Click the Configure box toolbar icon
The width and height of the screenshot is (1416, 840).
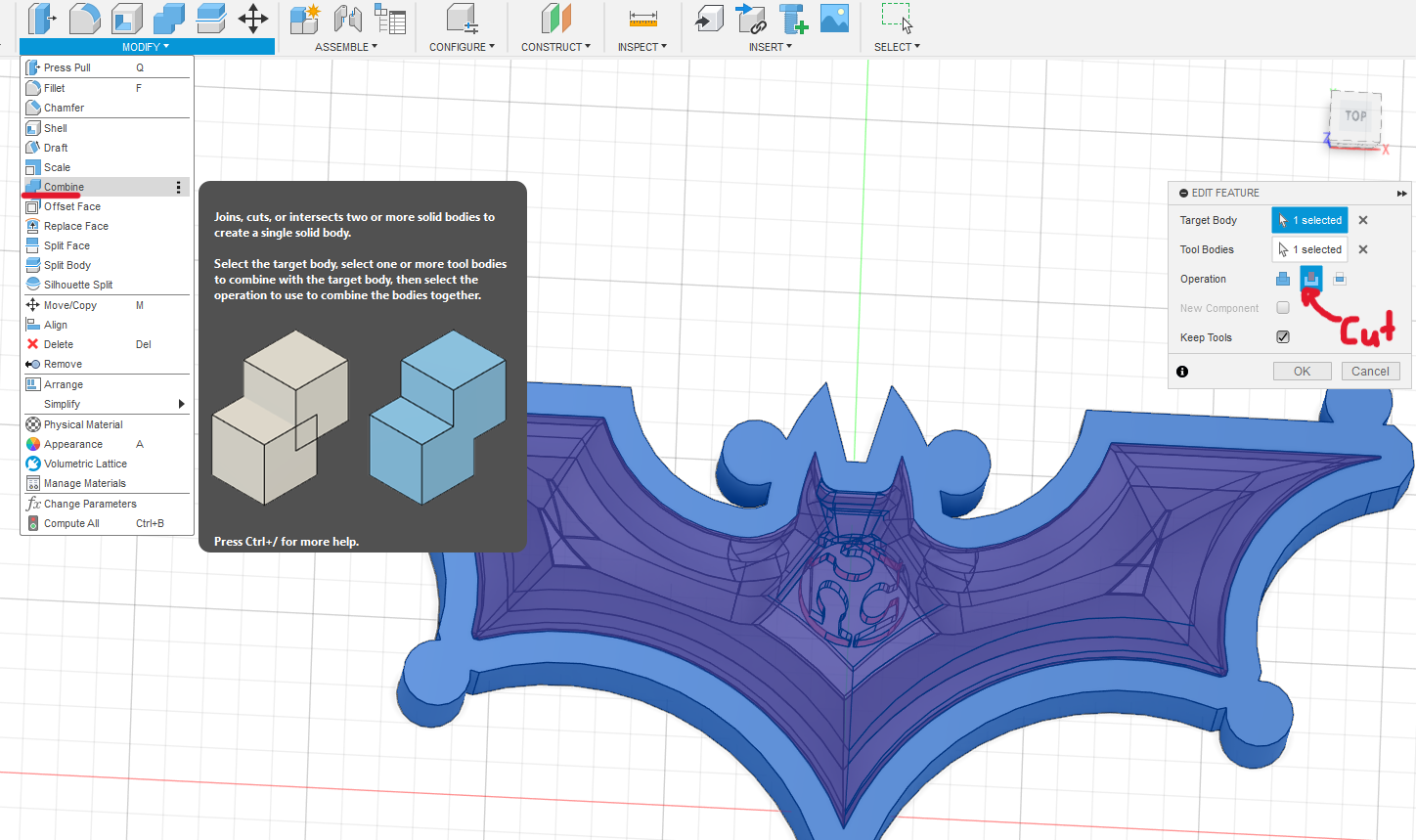click(x=462, y=18)
